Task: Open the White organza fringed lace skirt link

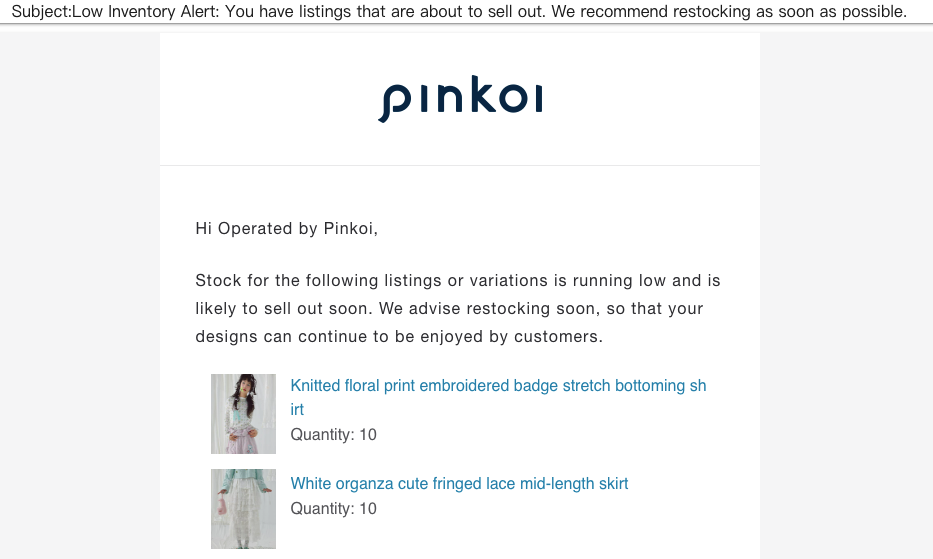Action: click(x=459, y=483)
